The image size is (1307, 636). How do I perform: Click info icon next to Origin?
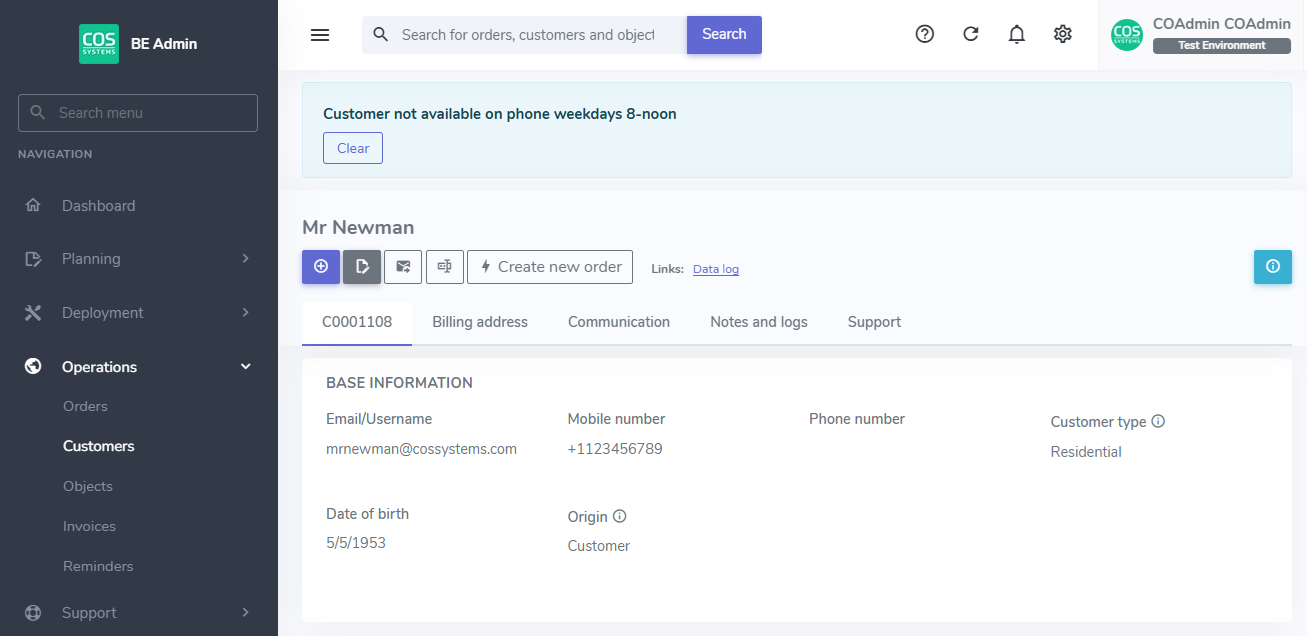pos(619,516)
